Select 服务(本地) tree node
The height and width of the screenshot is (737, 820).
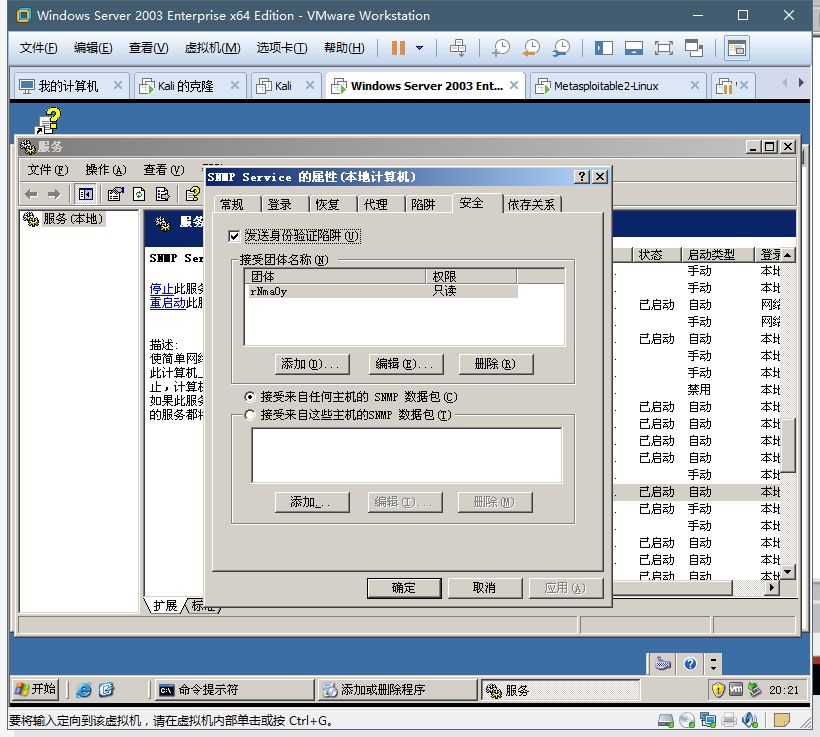(73, 219)
